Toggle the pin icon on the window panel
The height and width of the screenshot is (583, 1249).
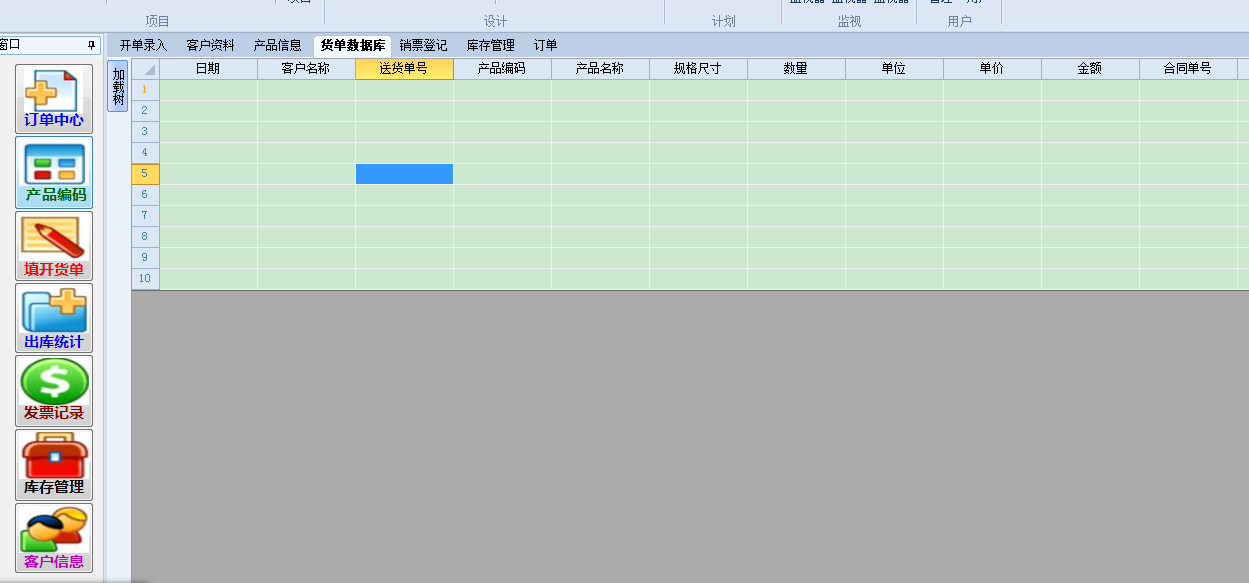(91, 45)
